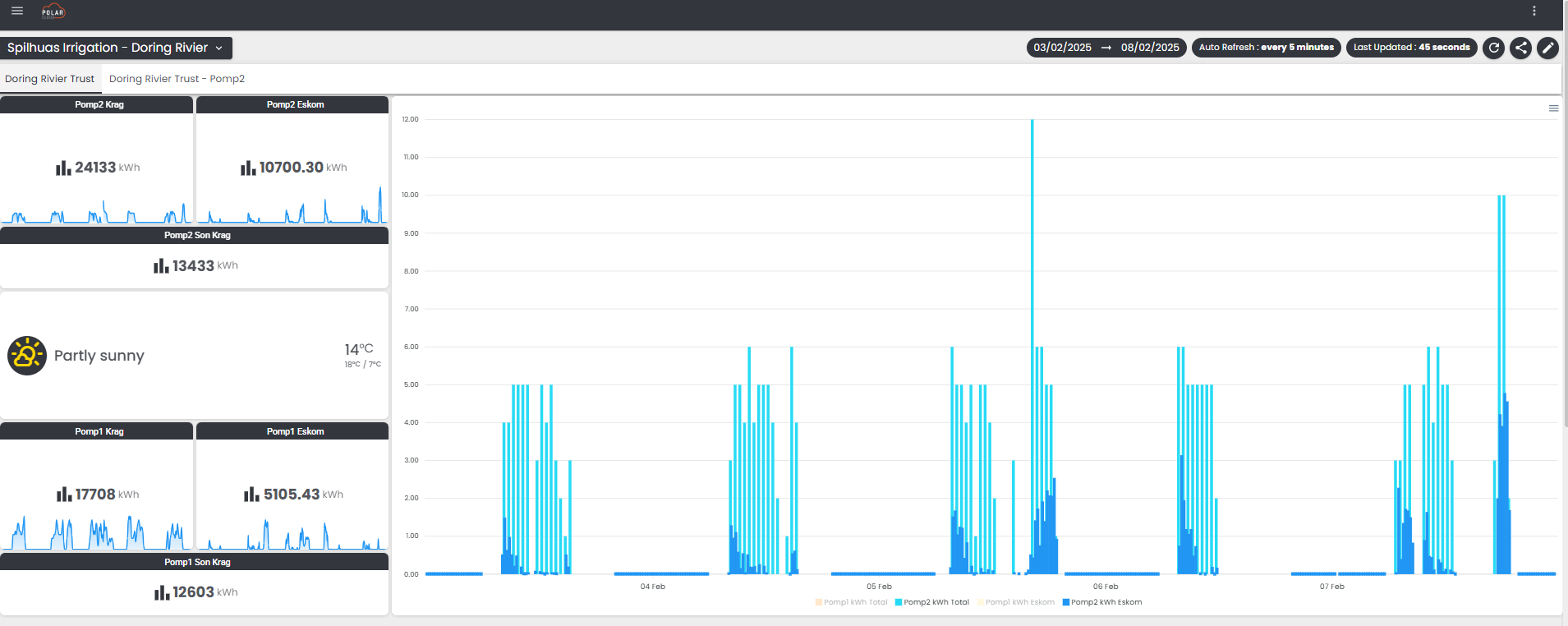Open the date range picker
The height and width of the screenshot is (626, 1568).
point(1106,48)
